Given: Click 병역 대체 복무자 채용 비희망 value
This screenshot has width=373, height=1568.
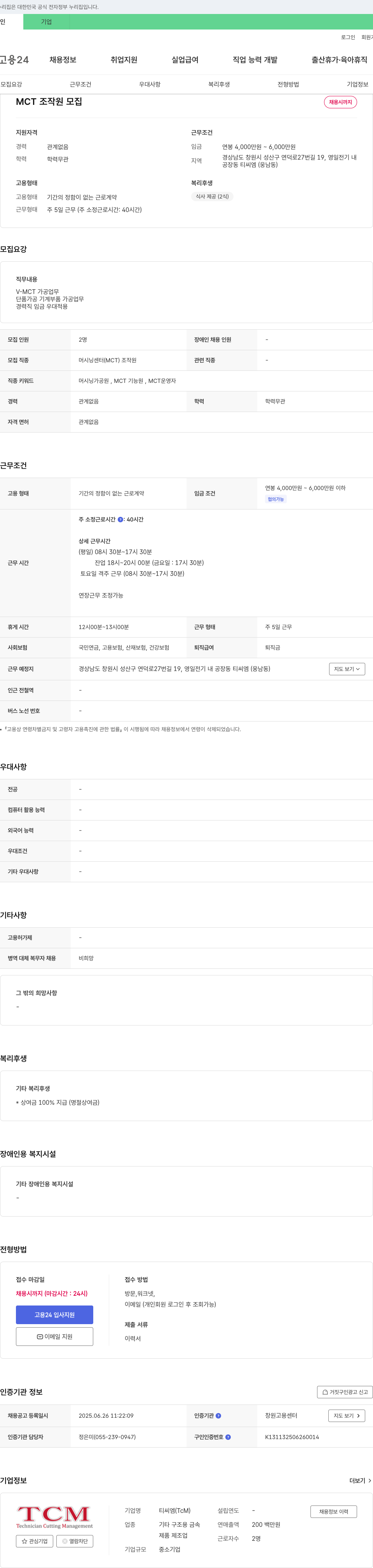Looking at the screenshot, I should (86, 958).
